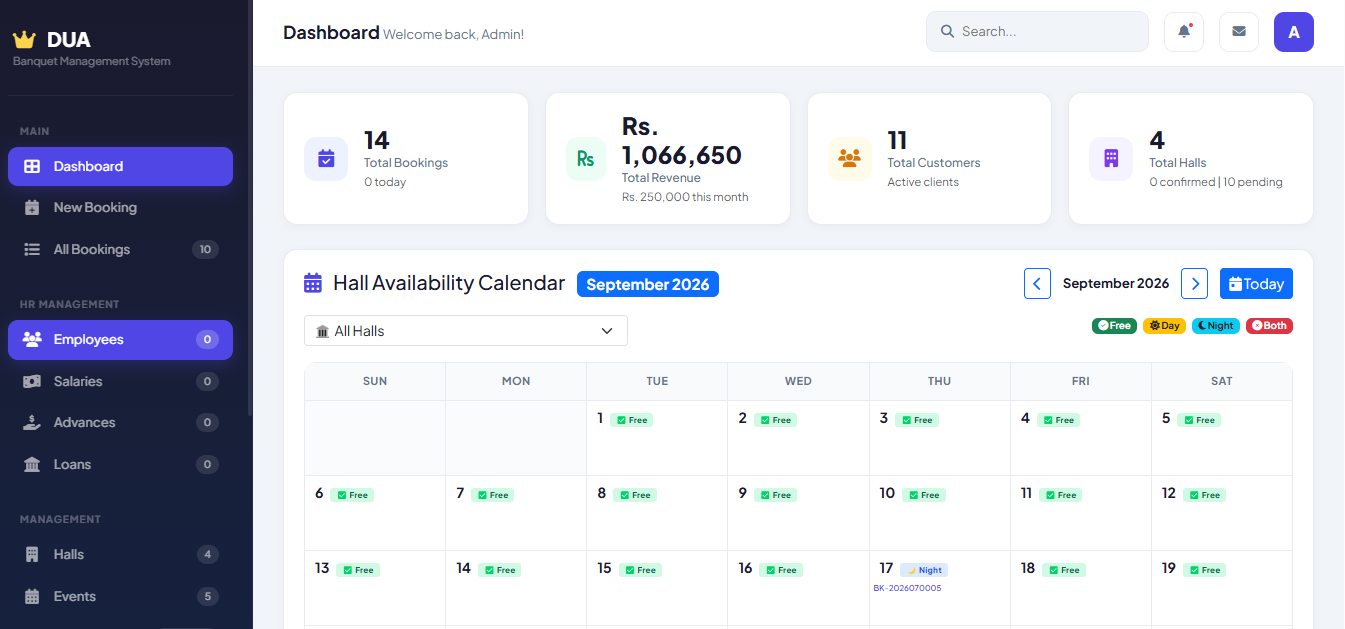The width and height of the screenshot is (1345, 629).
Task: Go to previous month with left chevron
Action: tap(1037, 284)
